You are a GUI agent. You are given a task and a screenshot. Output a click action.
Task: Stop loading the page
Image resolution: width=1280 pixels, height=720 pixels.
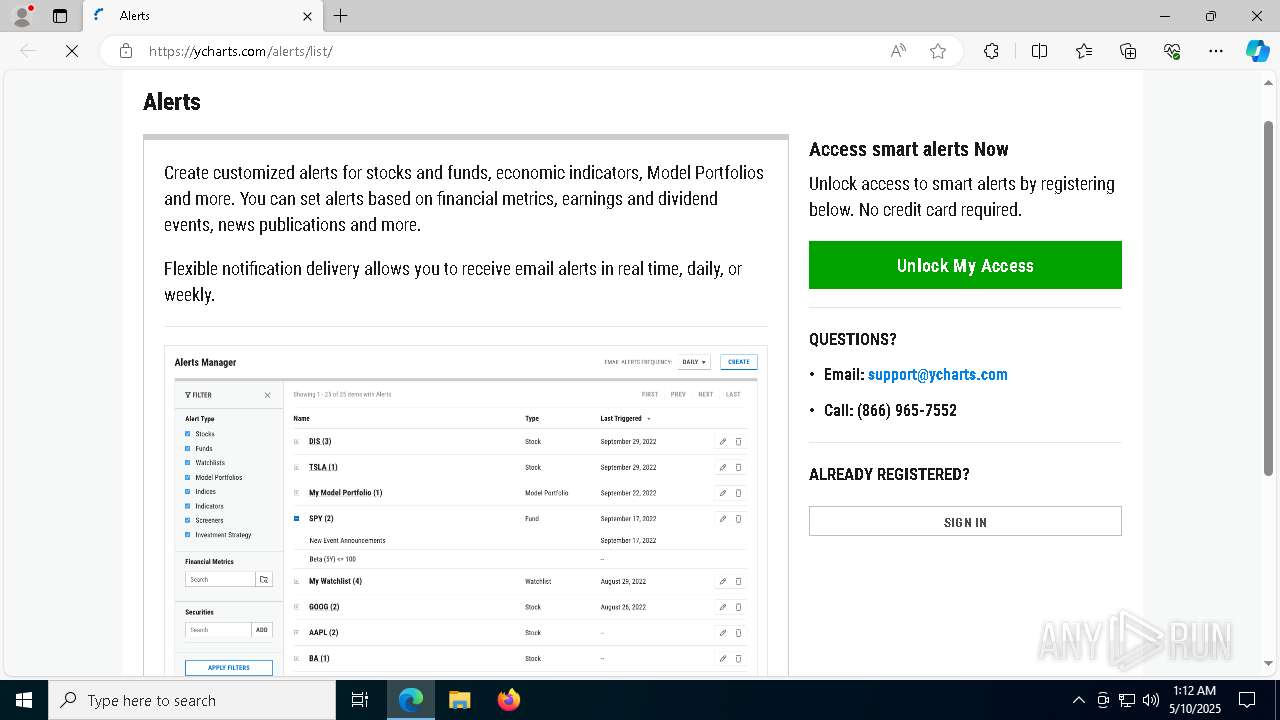pyautogui.click(x=72, y=51)
